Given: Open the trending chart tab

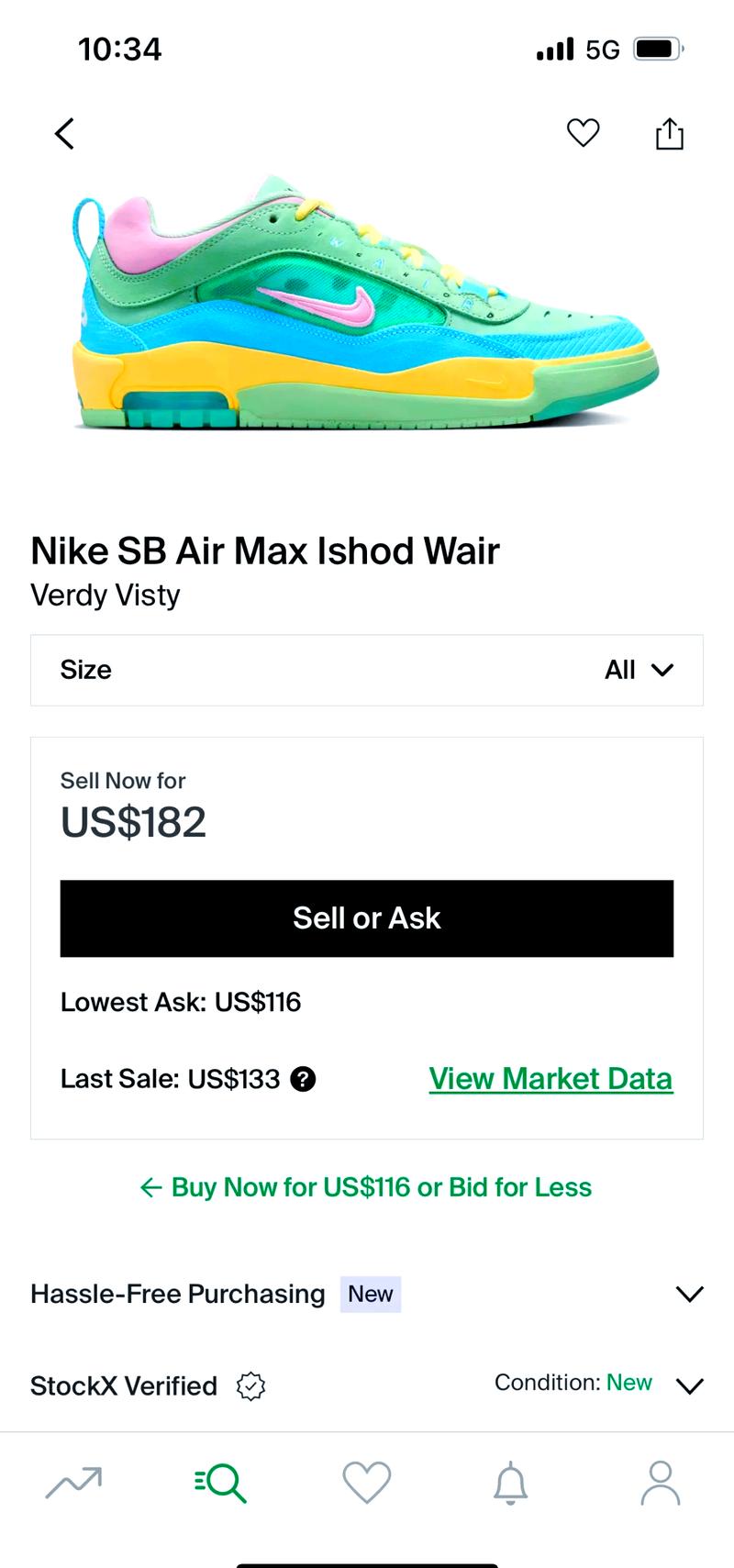Looking at the screenshot, I should pos(73,1483).
